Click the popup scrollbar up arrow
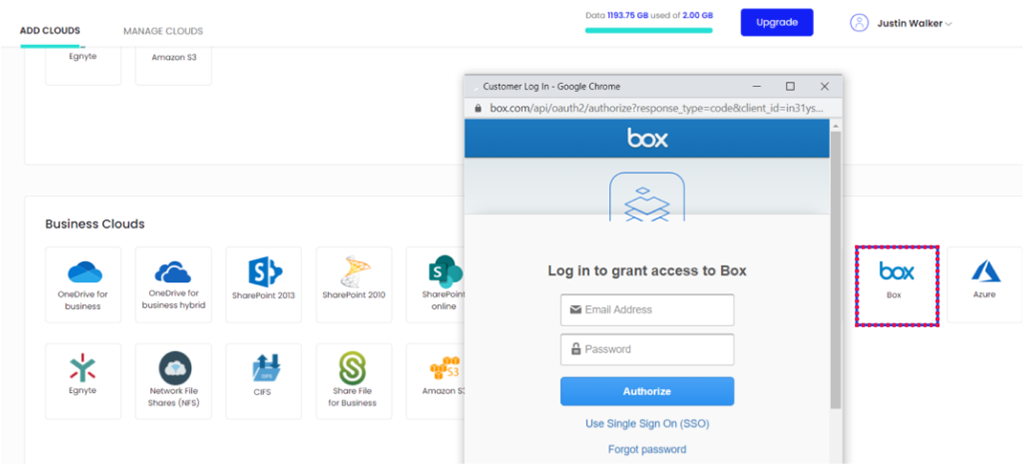This screenshot has height=464, width=1024. 836,125
